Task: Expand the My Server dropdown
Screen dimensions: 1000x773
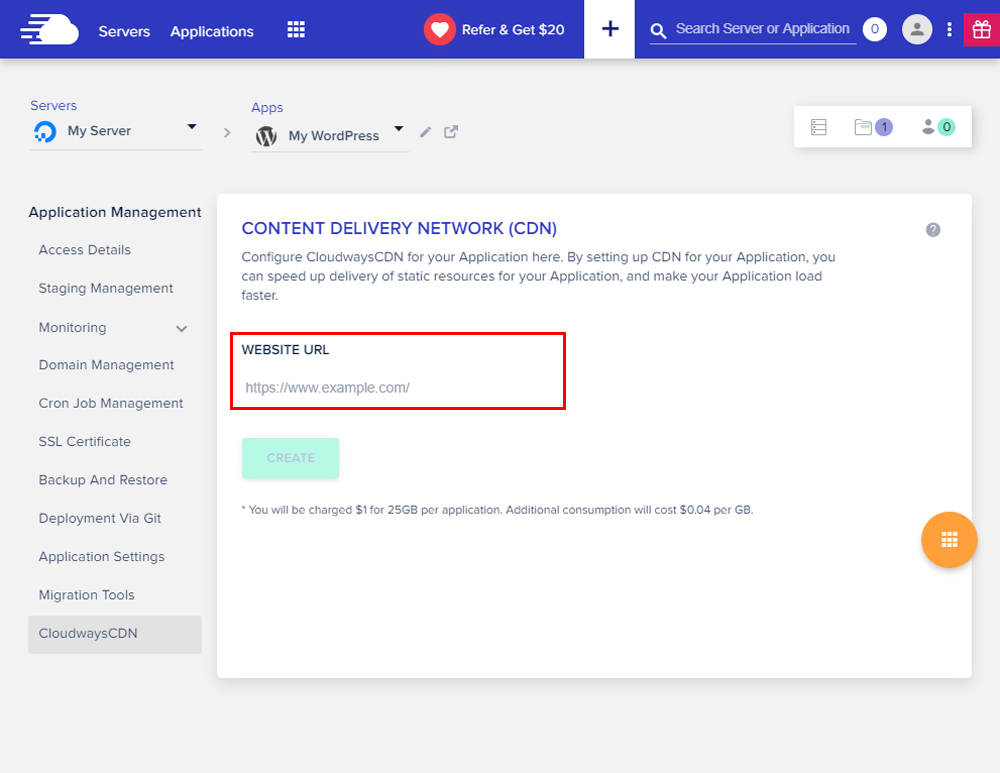Action: click(x=191, y=127)
